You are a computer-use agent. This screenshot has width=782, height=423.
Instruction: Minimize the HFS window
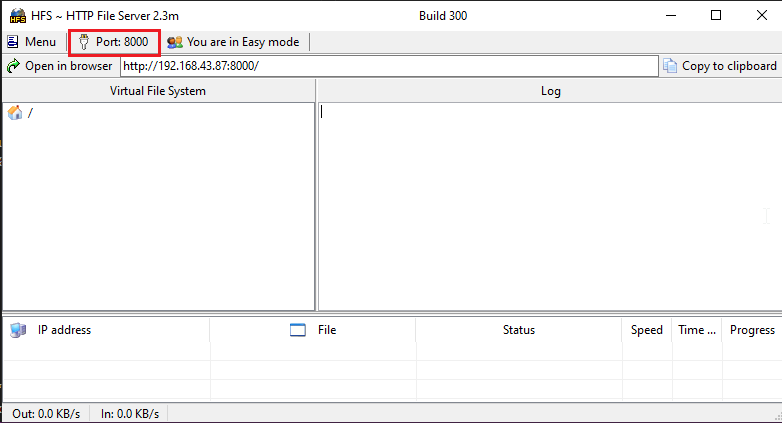[x=671, y=15]
